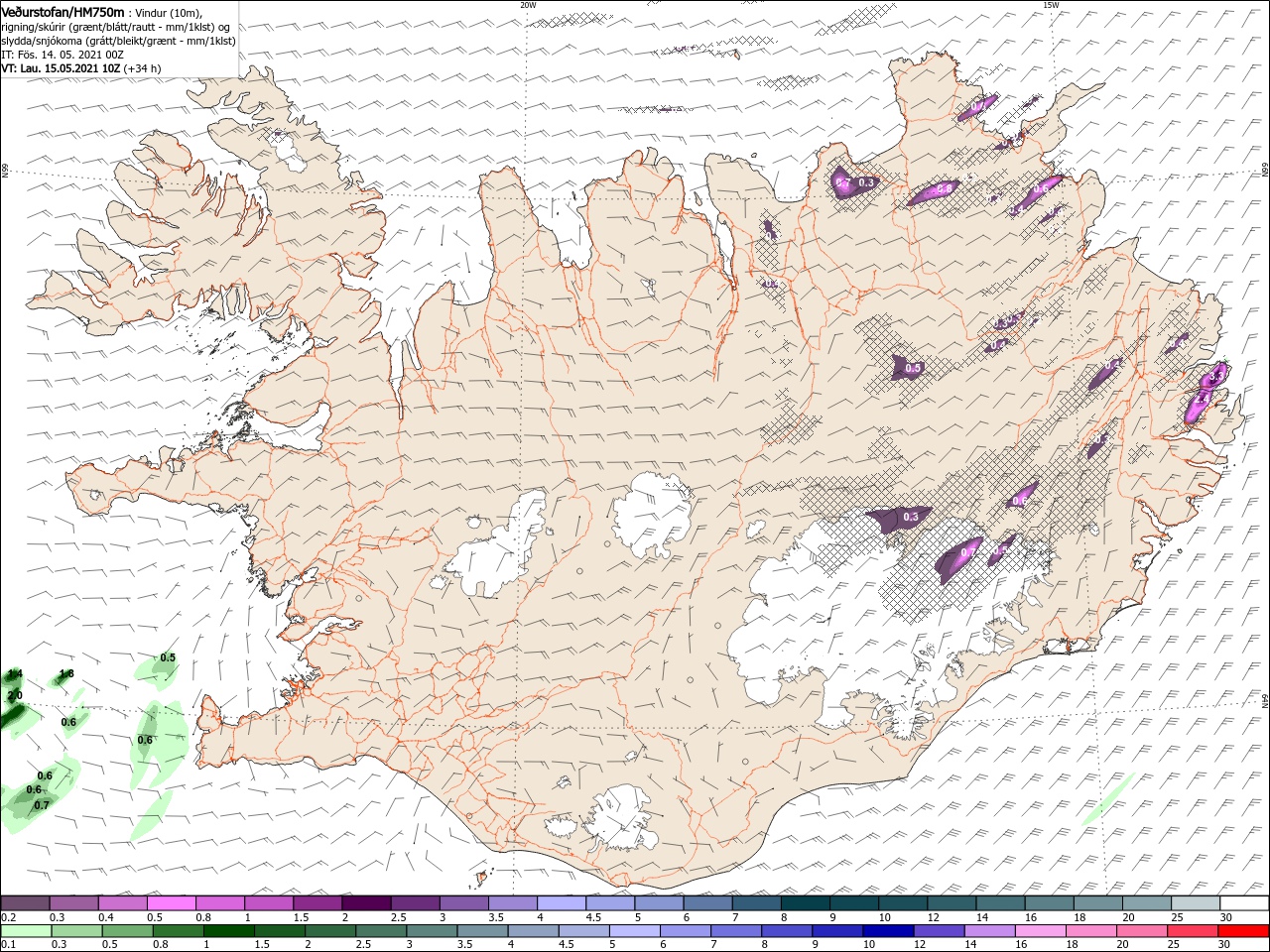Pick the dark teal 9 snow swatch

tap(854, 903)
